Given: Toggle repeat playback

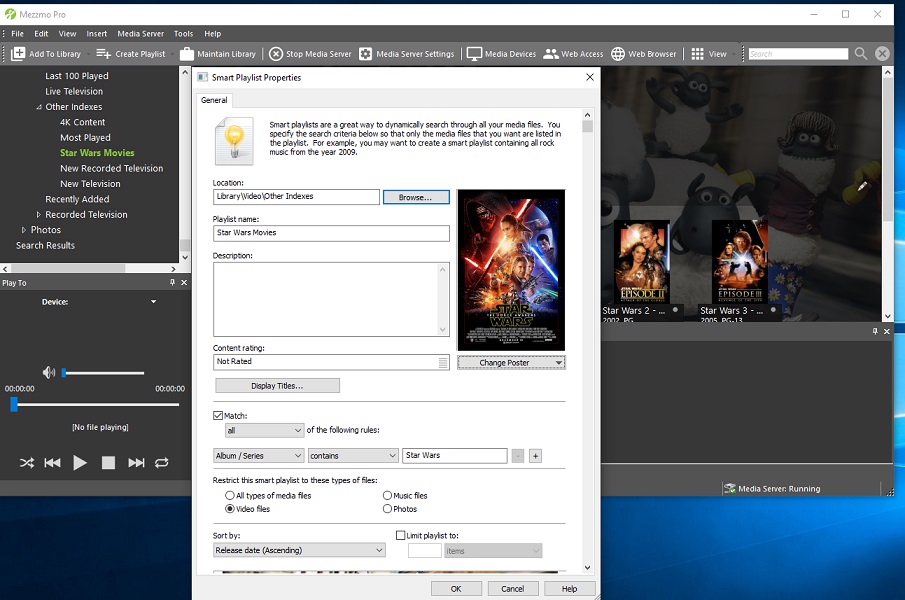Looking at the screenshot, I should coord(162,463).
